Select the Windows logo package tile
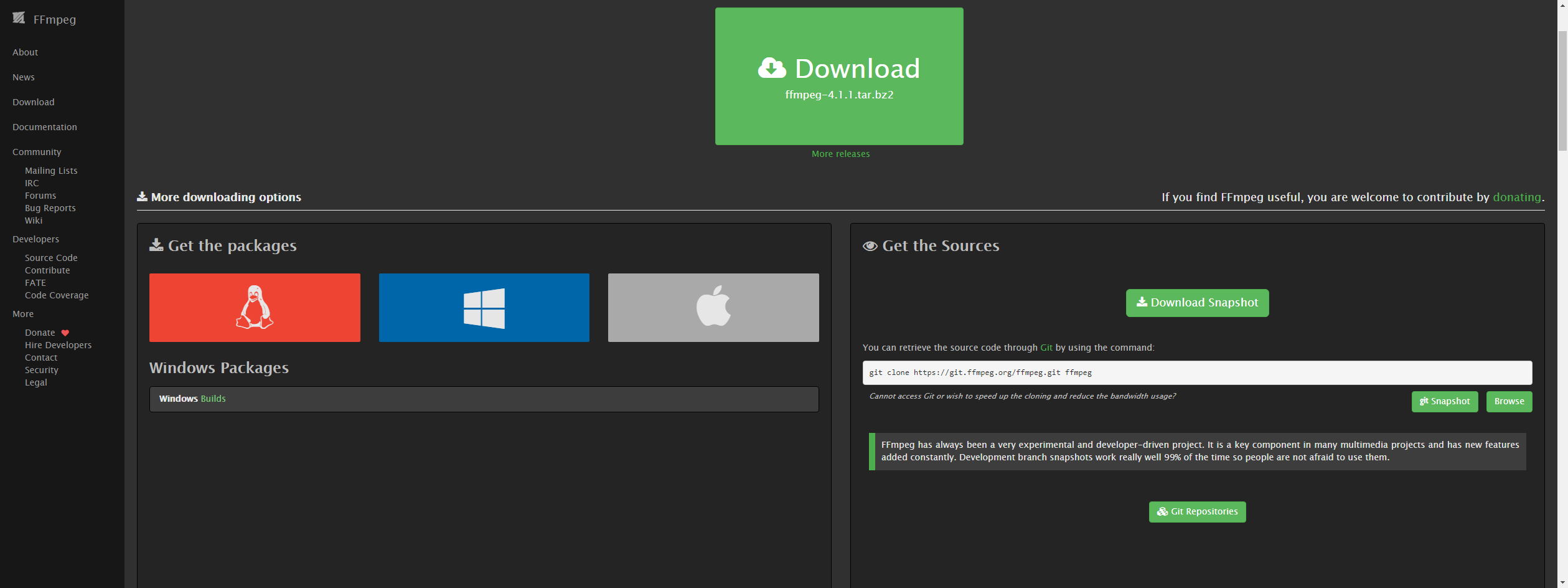 (484, 308)
